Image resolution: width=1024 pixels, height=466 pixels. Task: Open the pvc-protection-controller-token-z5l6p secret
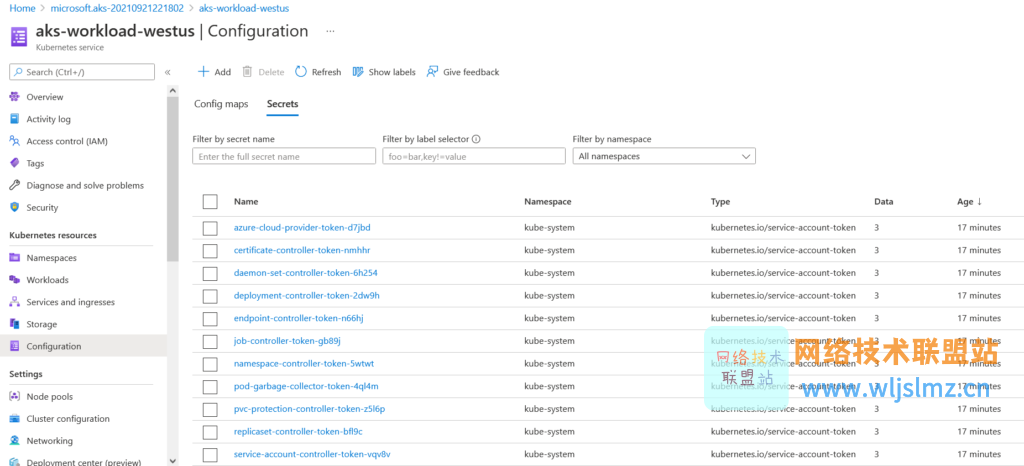tap(310, 409)
